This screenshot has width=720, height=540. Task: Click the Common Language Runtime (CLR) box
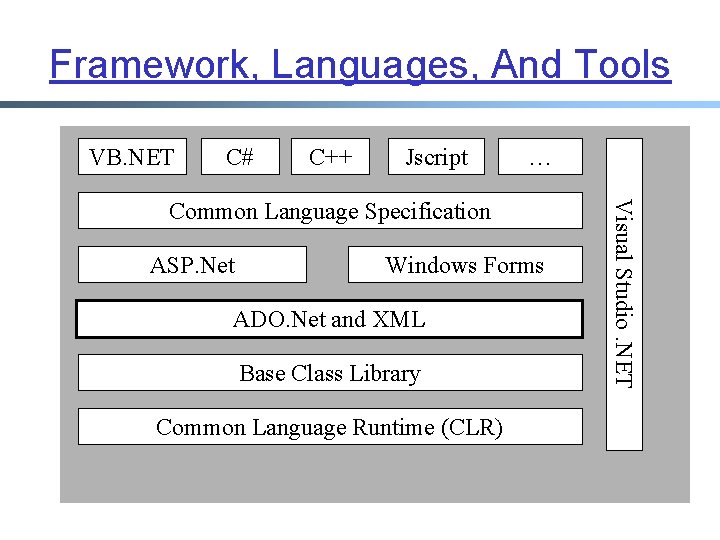coord(330,427)
